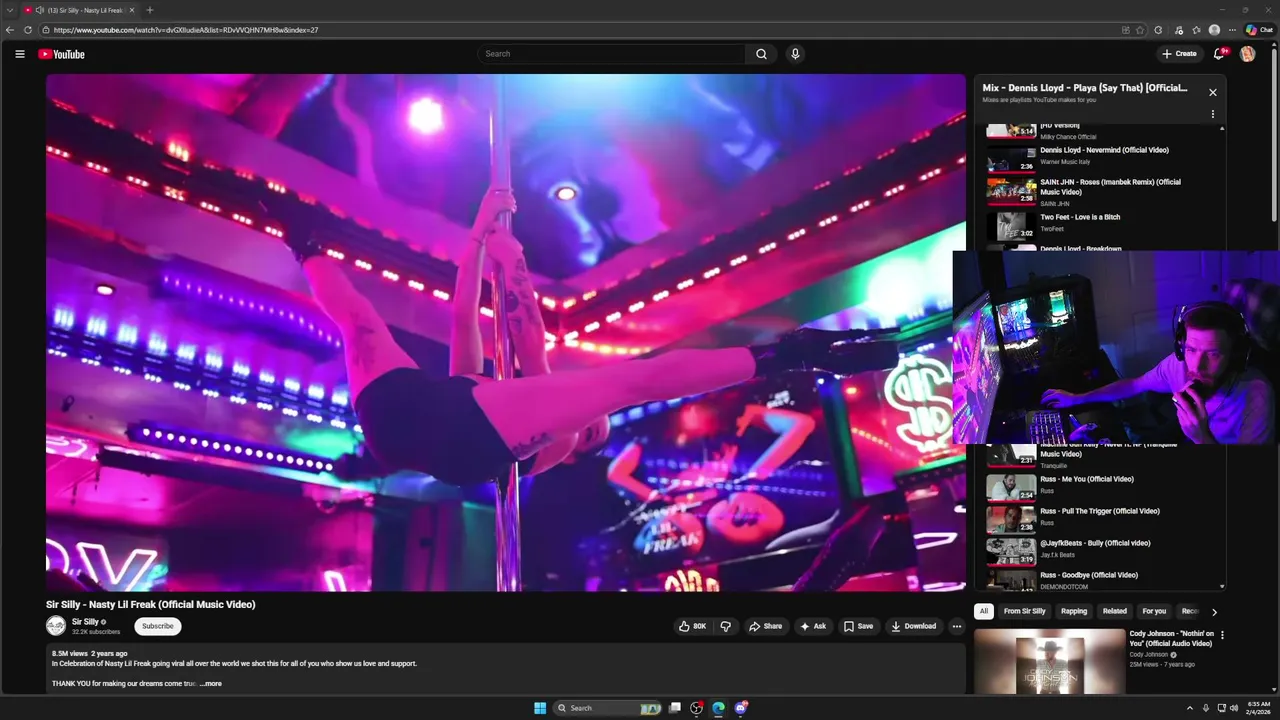This screenshot has width=1280, height=720.
Task: Show hidden system tray icons
Action: [x=1189, y=708]
